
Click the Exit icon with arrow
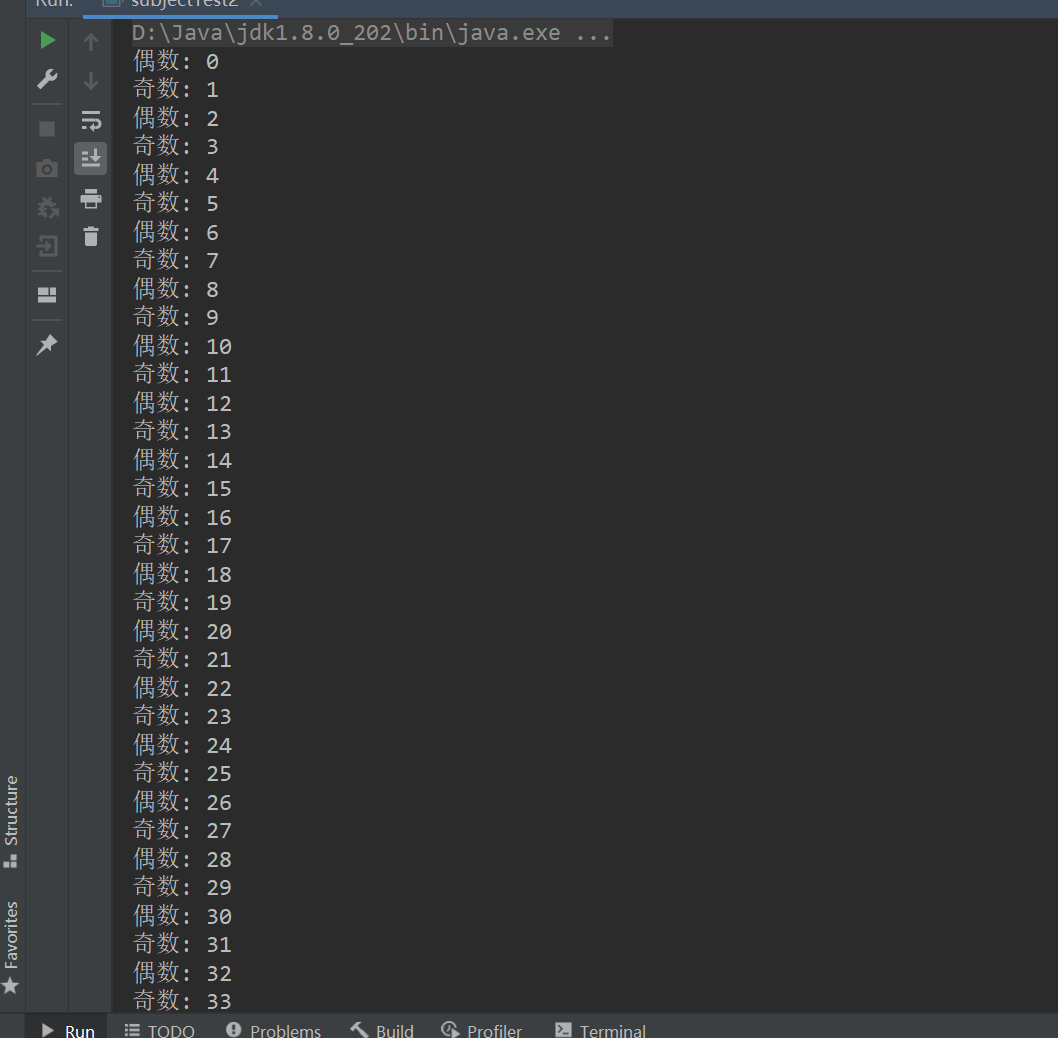[x=47, y=246]
